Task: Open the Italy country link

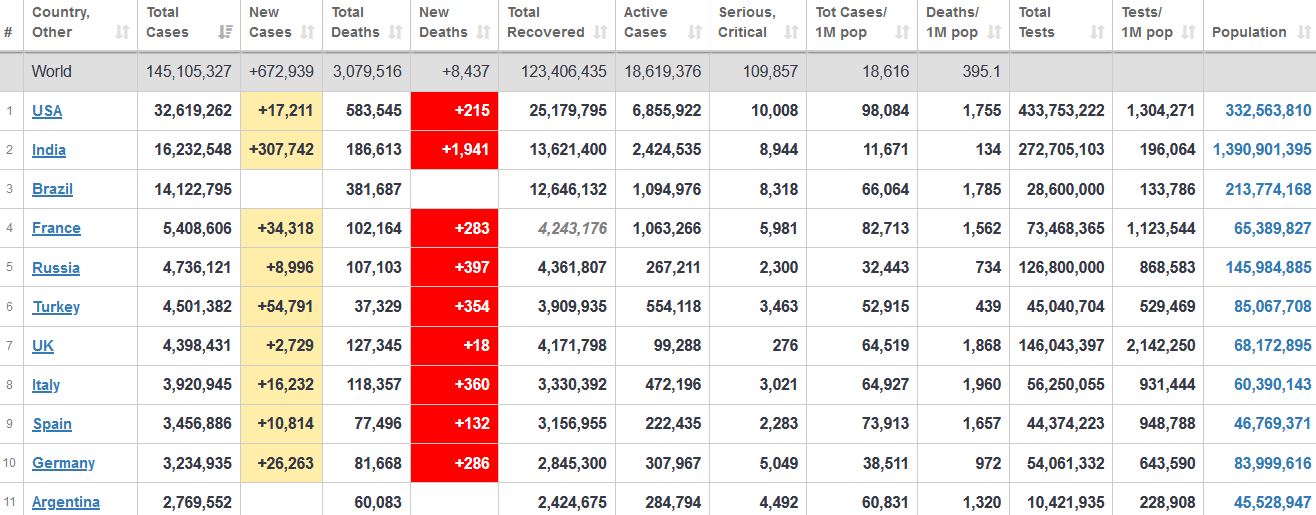Action: [46, 385]
